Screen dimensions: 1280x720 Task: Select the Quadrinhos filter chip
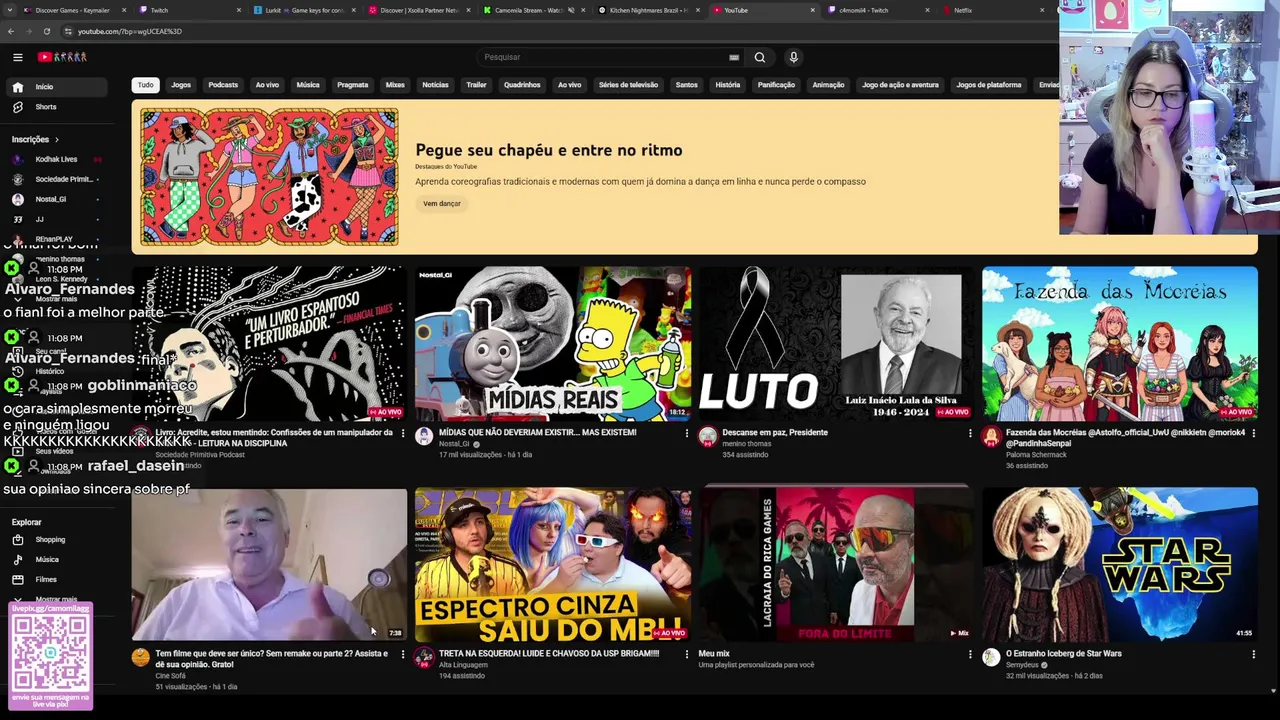click(522, 85)
